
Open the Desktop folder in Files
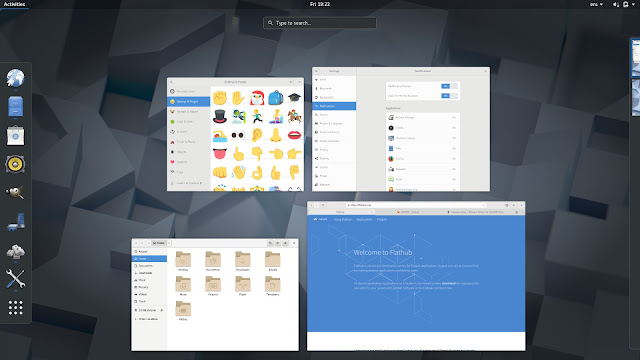183,261
